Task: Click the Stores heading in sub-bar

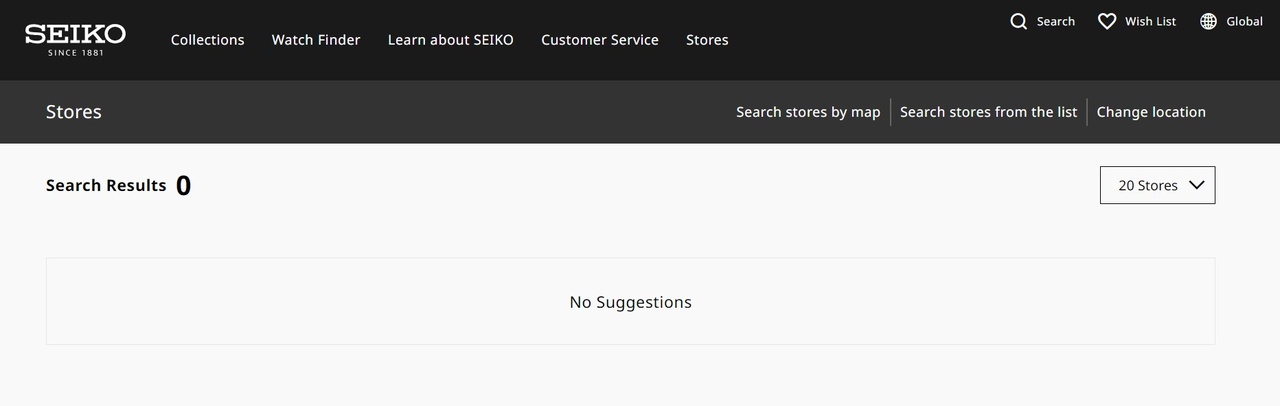Action: [74, 112]
